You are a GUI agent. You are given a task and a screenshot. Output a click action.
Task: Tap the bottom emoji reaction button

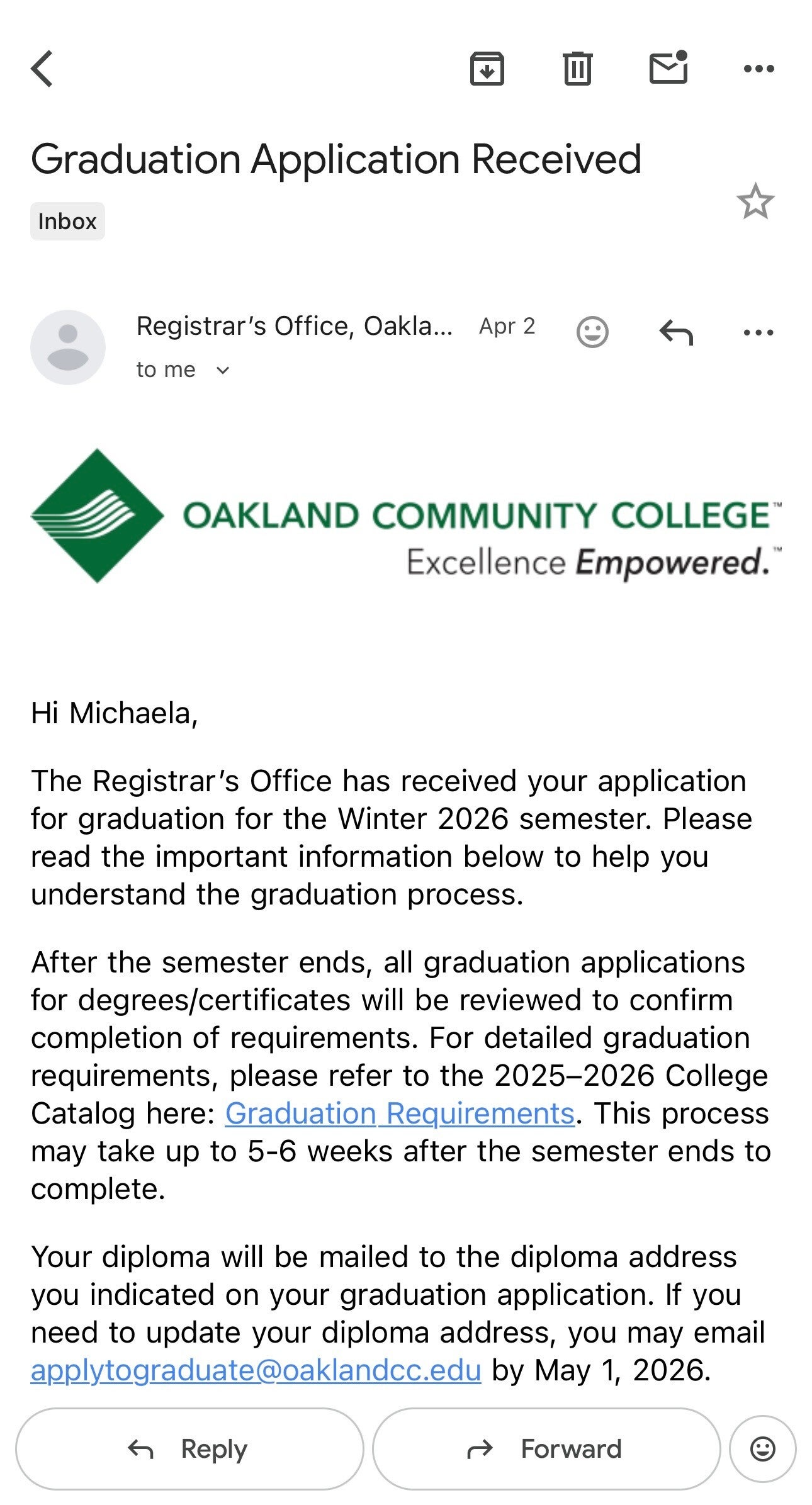coord(762,1449)
